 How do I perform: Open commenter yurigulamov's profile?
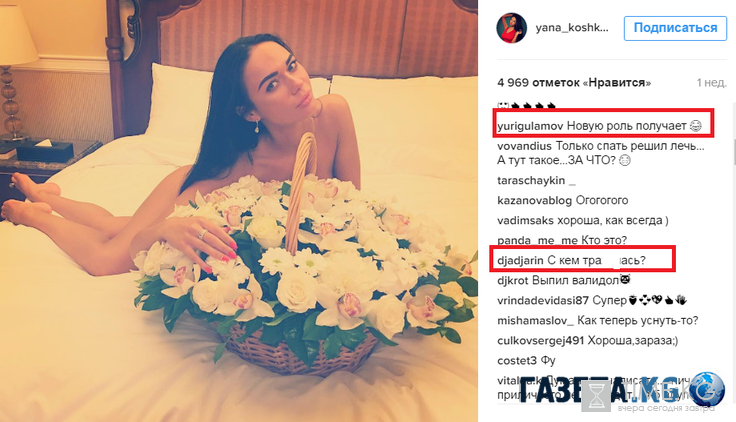point(530,126)
